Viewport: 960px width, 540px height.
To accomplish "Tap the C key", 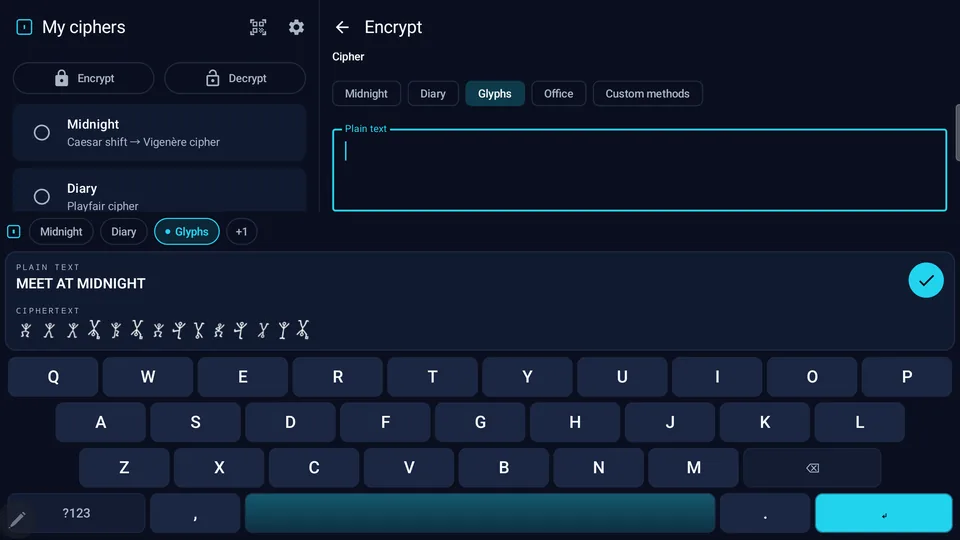I will pyautogui.click(x=314, y=468).
